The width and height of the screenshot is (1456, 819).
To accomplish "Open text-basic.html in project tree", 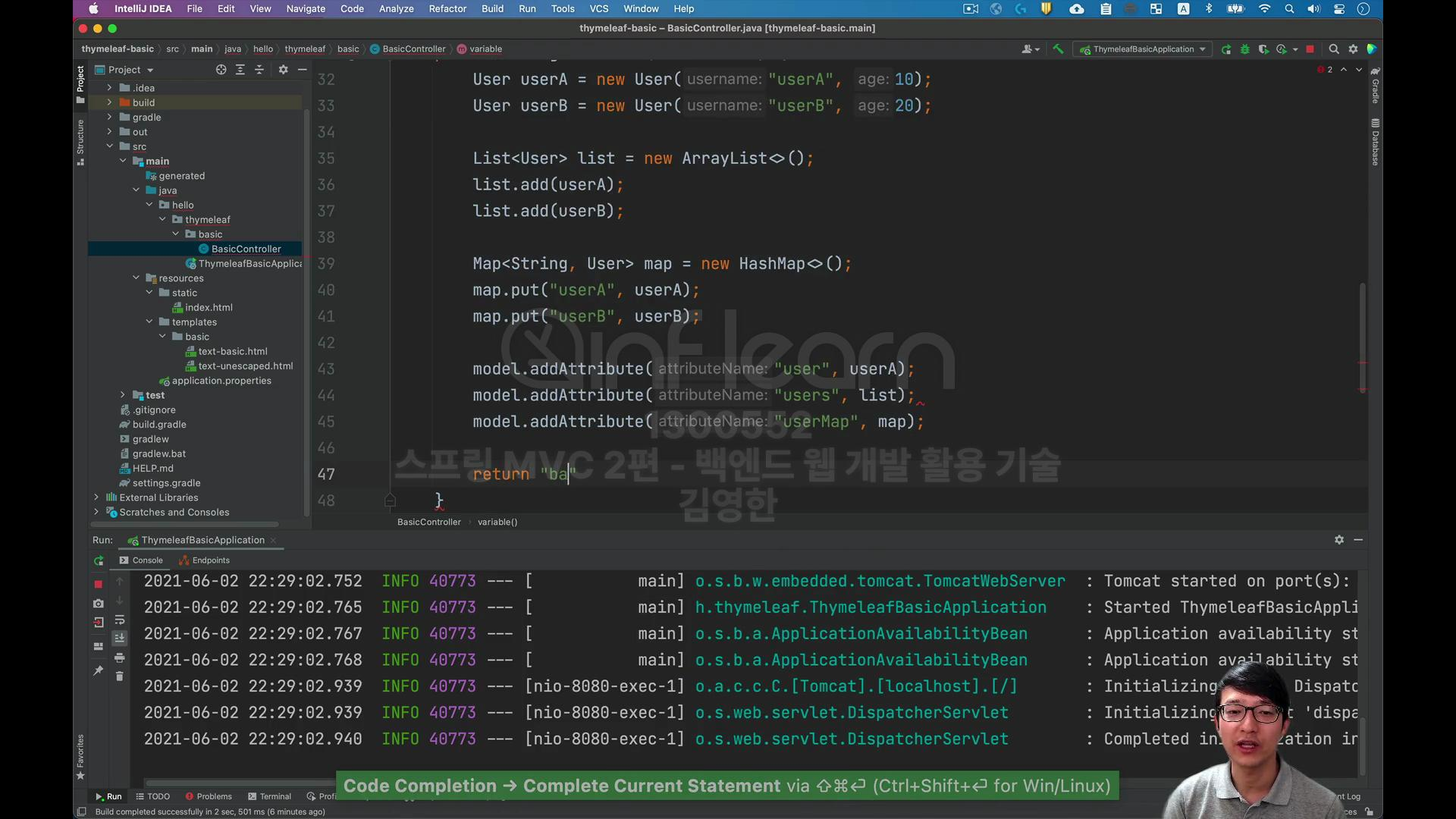I will (232, 351).
